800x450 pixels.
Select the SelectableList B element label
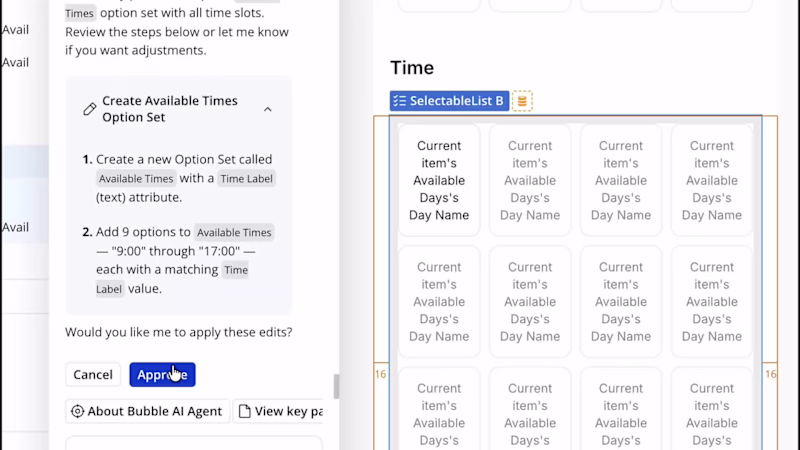(x=449, y=101)
